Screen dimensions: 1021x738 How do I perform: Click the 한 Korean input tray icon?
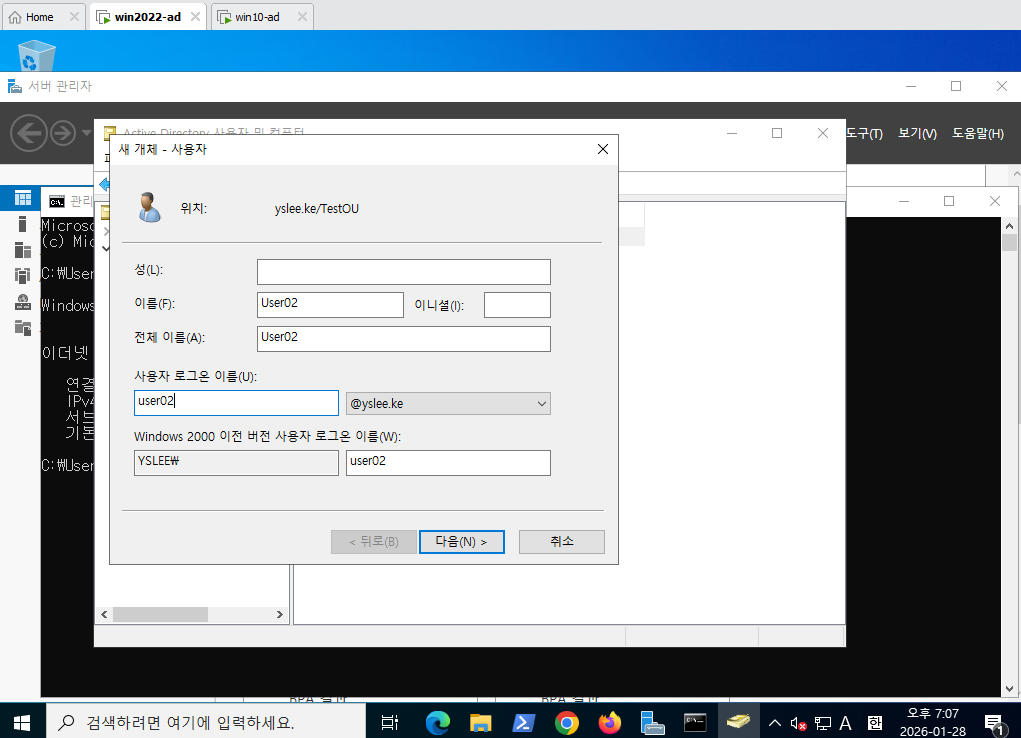[x=874, y=723]
